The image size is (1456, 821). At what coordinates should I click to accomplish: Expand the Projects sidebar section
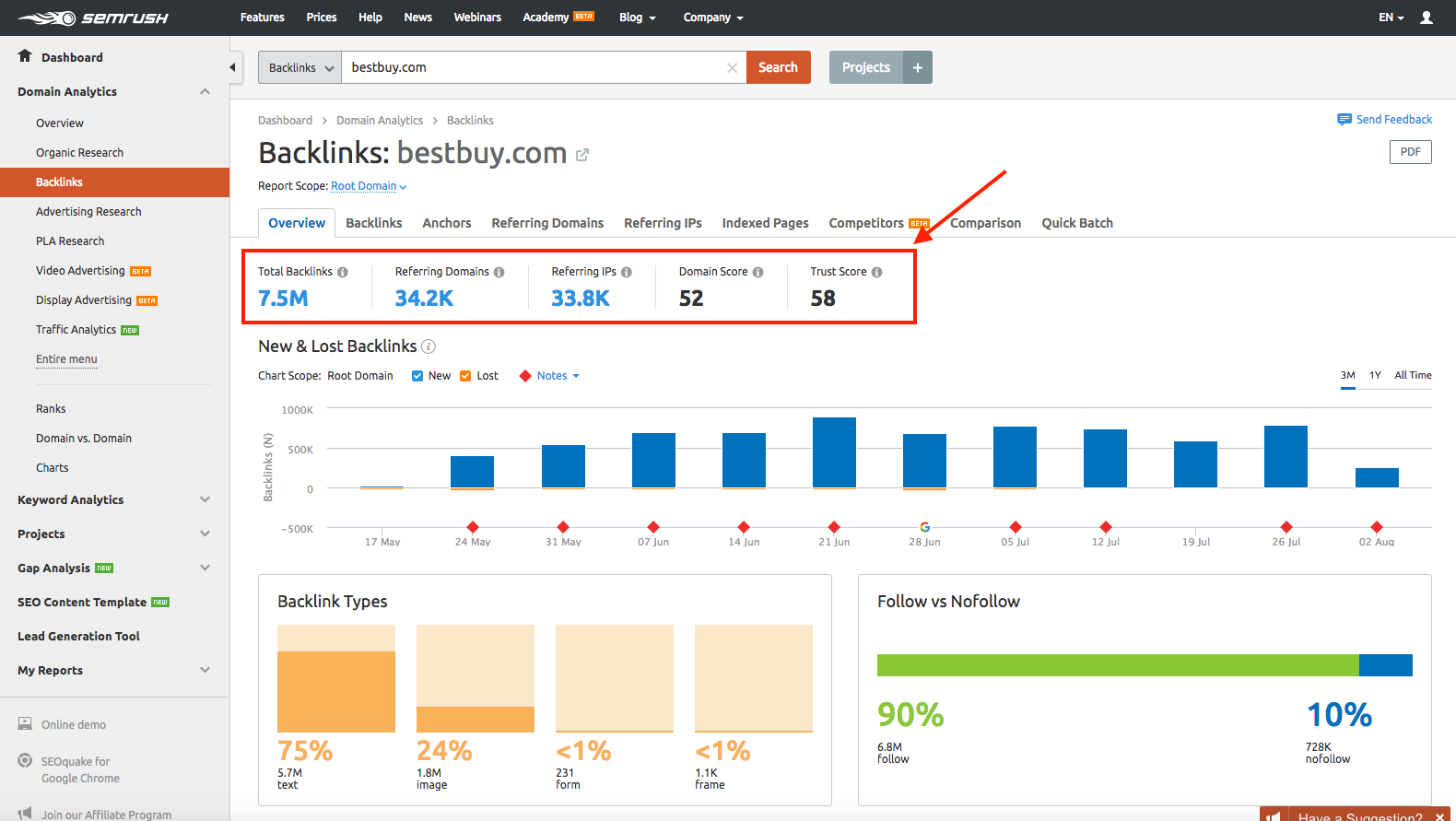pyautogui.click(x=205, y=534)
